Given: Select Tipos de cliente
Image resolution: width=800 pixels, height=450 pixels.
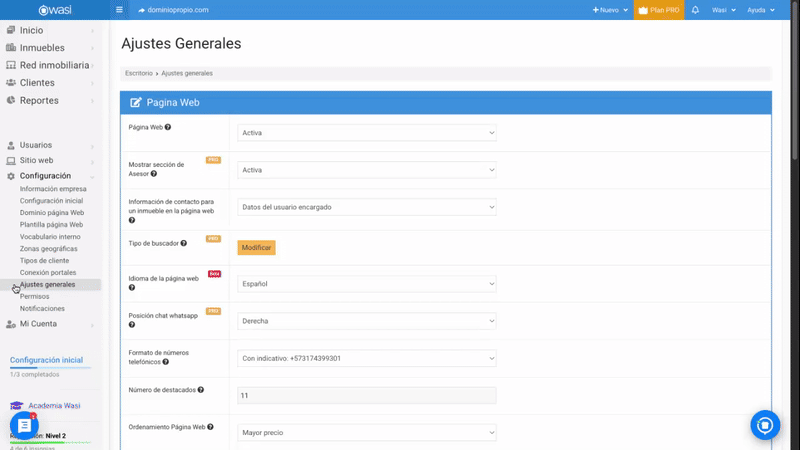Looking at the screenshot, I should pyautogui.click(x=44, y=261).
